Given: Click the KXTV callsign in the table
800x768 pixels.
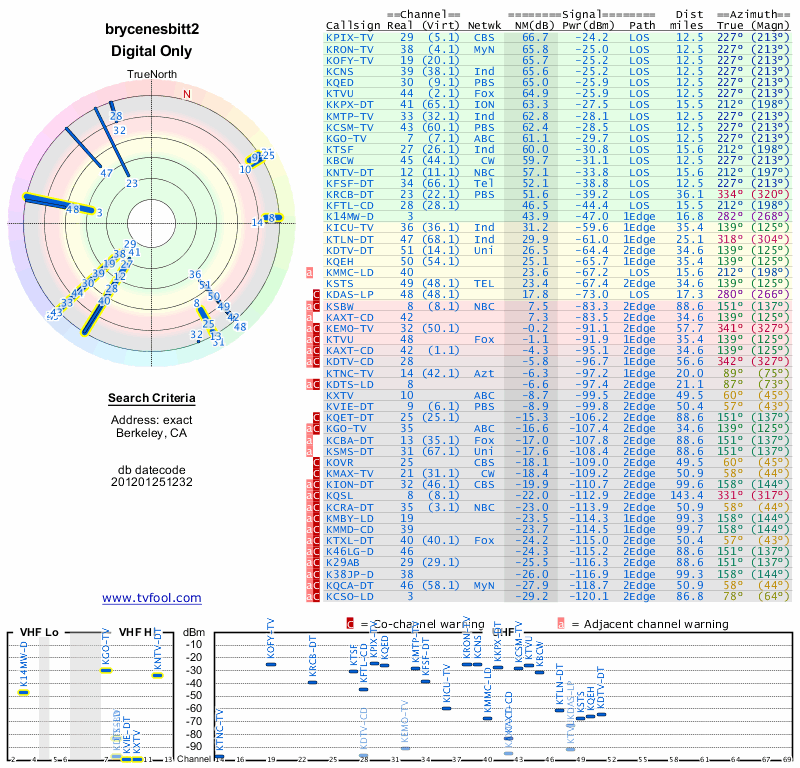Looking at the screenshot, I should click(340, 395).
